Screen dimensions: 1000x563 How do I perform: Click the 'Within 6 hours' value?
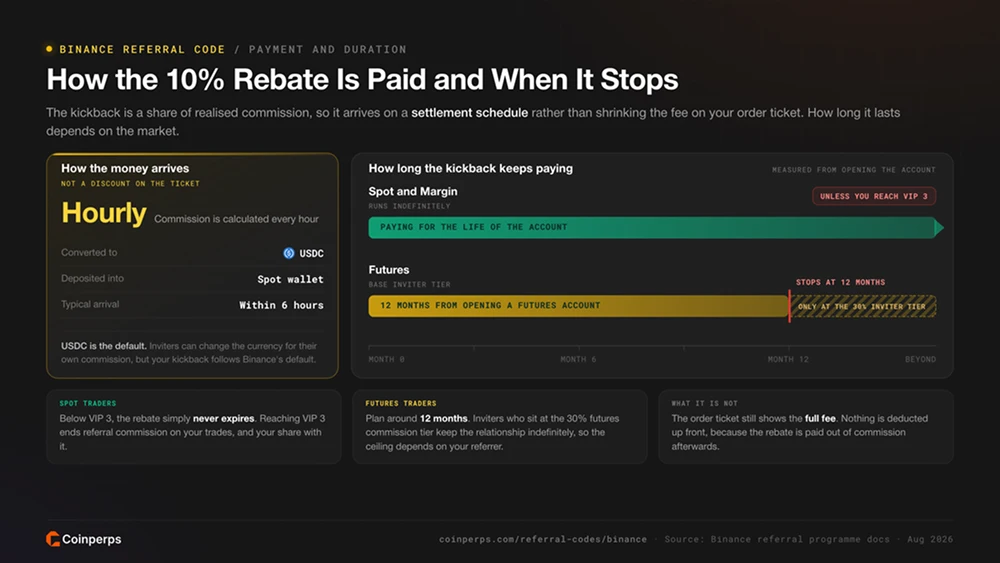[x=281, y=305]
